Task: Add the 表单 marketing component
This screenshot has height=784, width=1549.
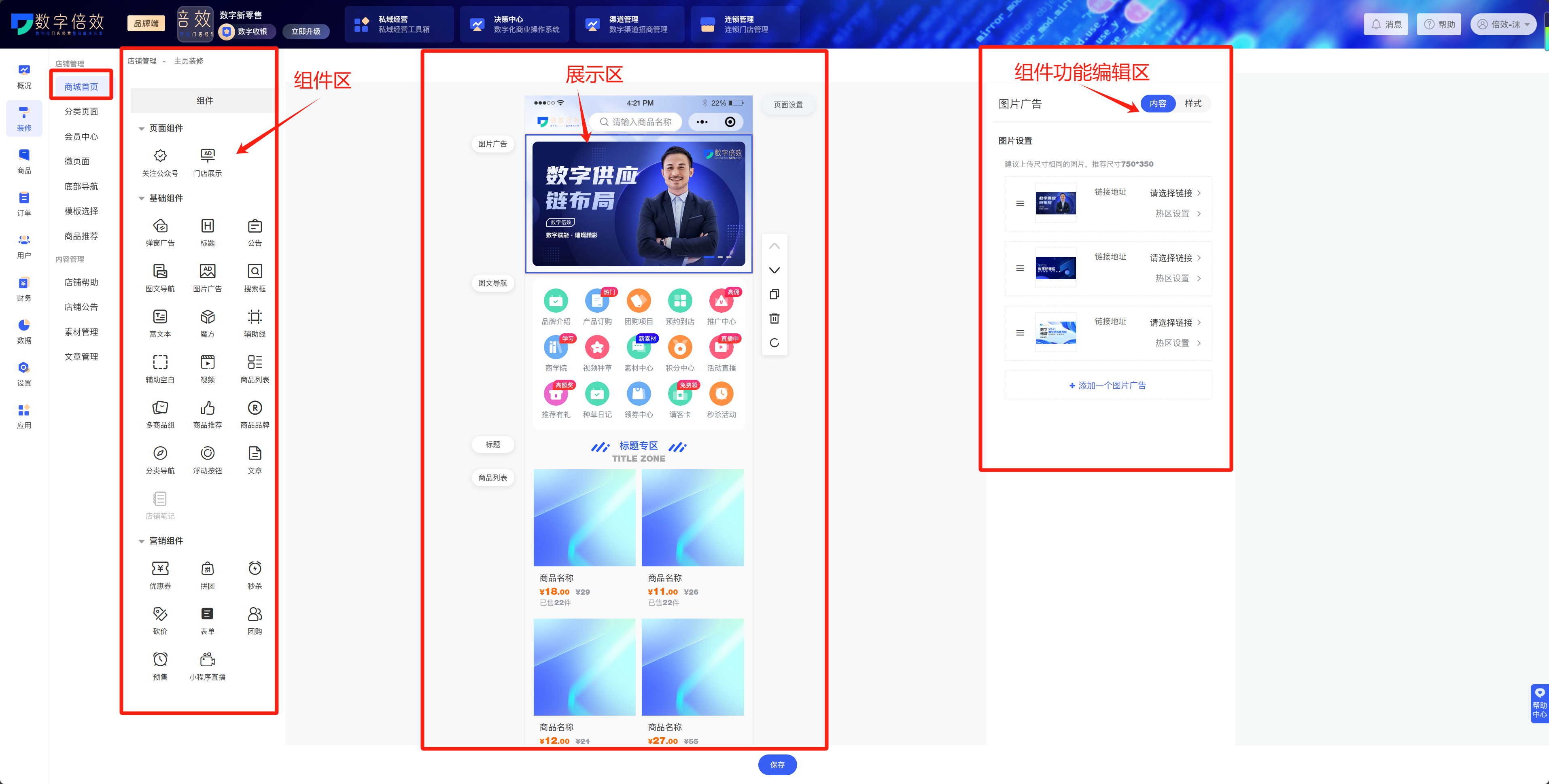Action: tap(208, 621)
